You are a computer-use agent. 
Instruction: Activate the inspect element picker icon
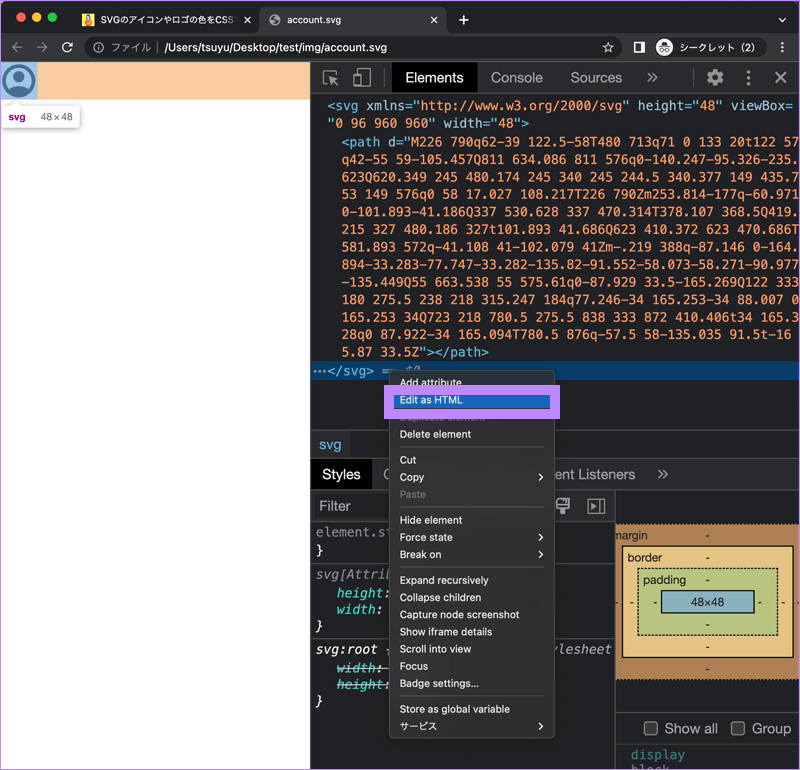[x=331, y=78]
